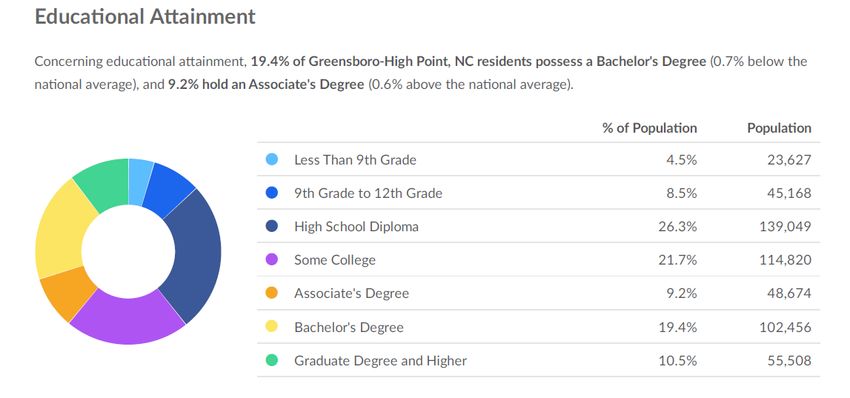Click the light blue Less Than 9th Grade dot
850x398 pixels.
272,159
